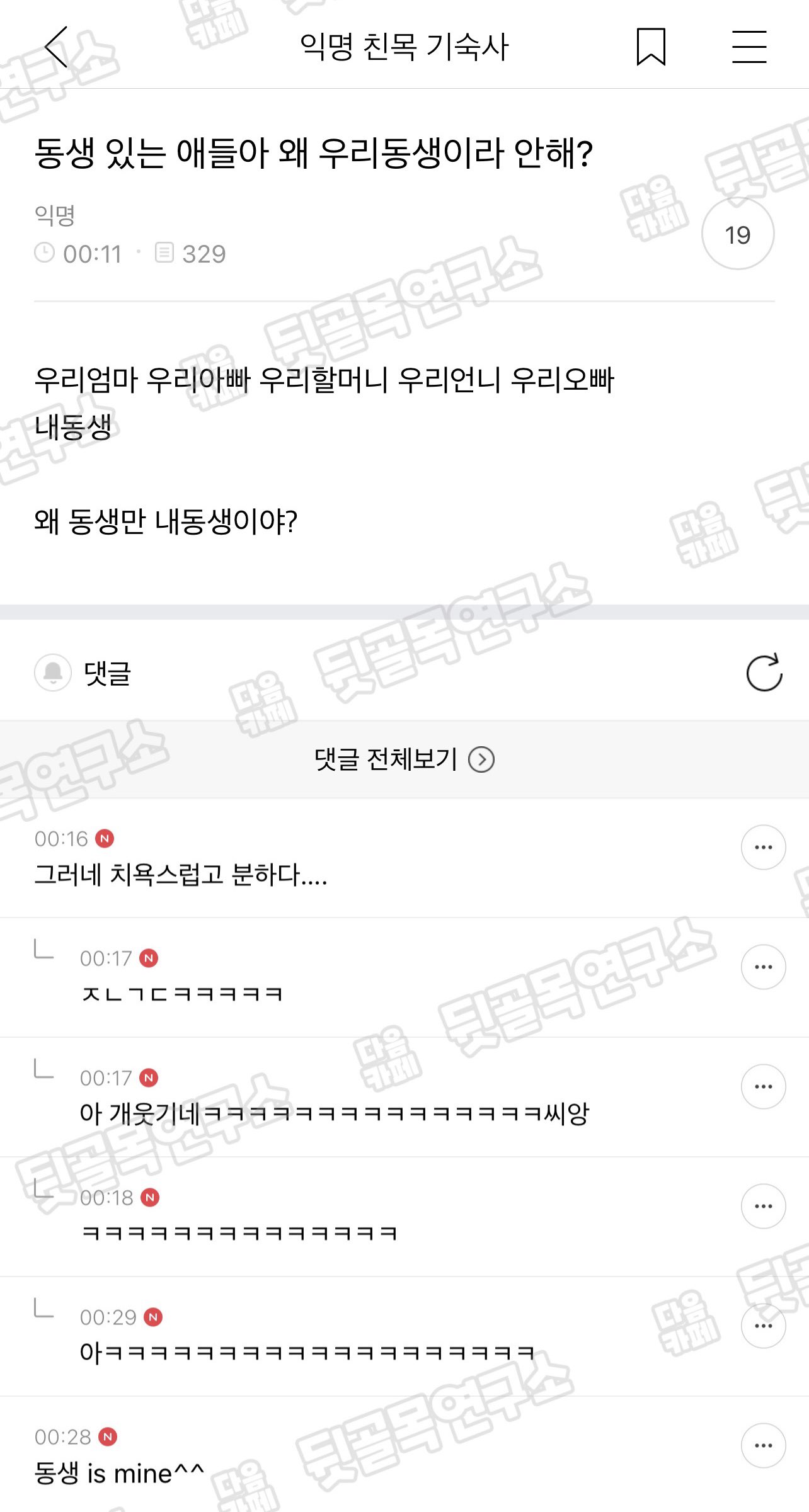This screenshot has width=809, height=1512.
Task: Tap the 익명 친목 기숙사 board title
Action: [404, 47]
